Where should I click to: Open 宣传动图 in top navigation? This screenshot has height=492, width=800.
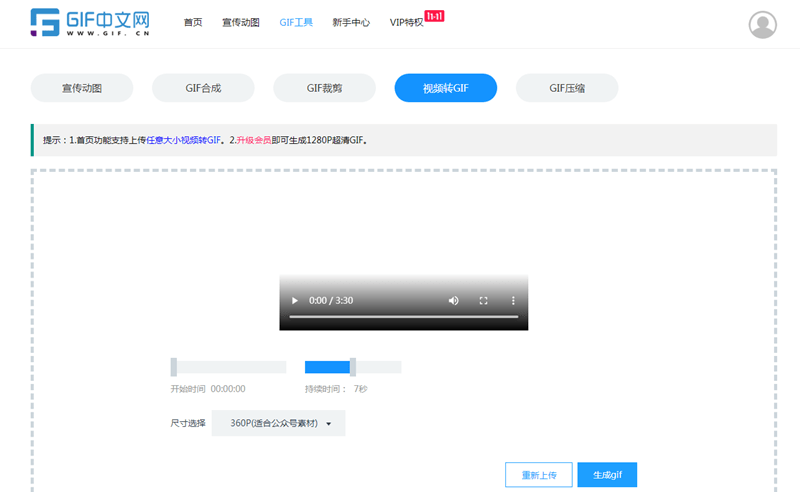point(241,22)
